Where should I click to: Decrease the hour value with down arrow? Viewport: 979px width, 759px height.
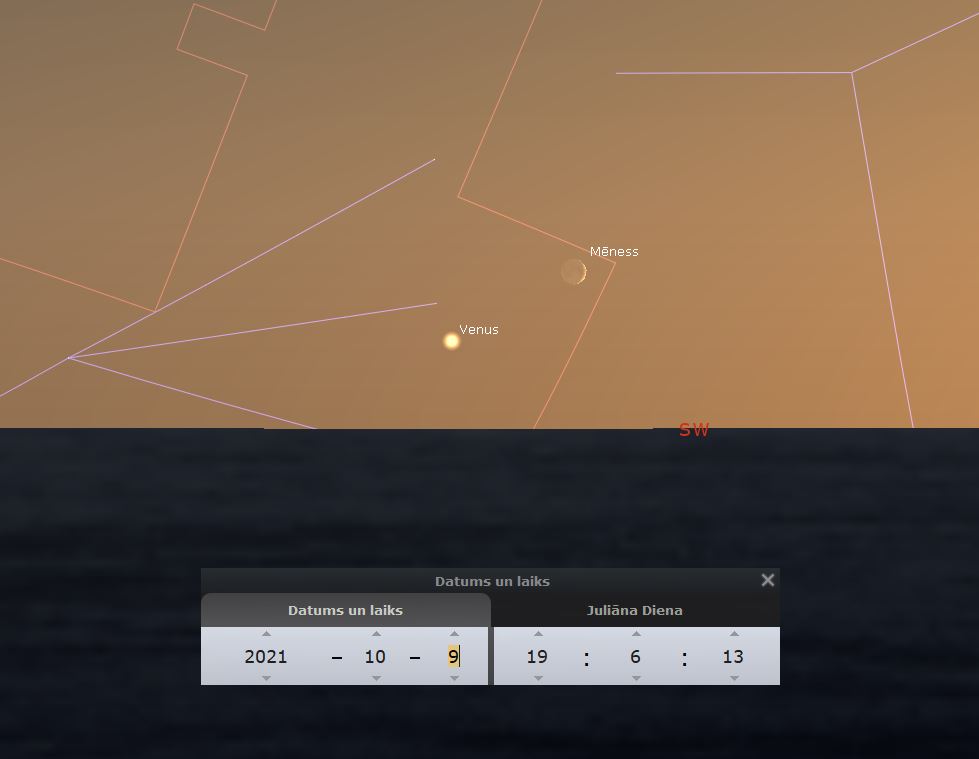pyautogui.click(x=538, y=678)
